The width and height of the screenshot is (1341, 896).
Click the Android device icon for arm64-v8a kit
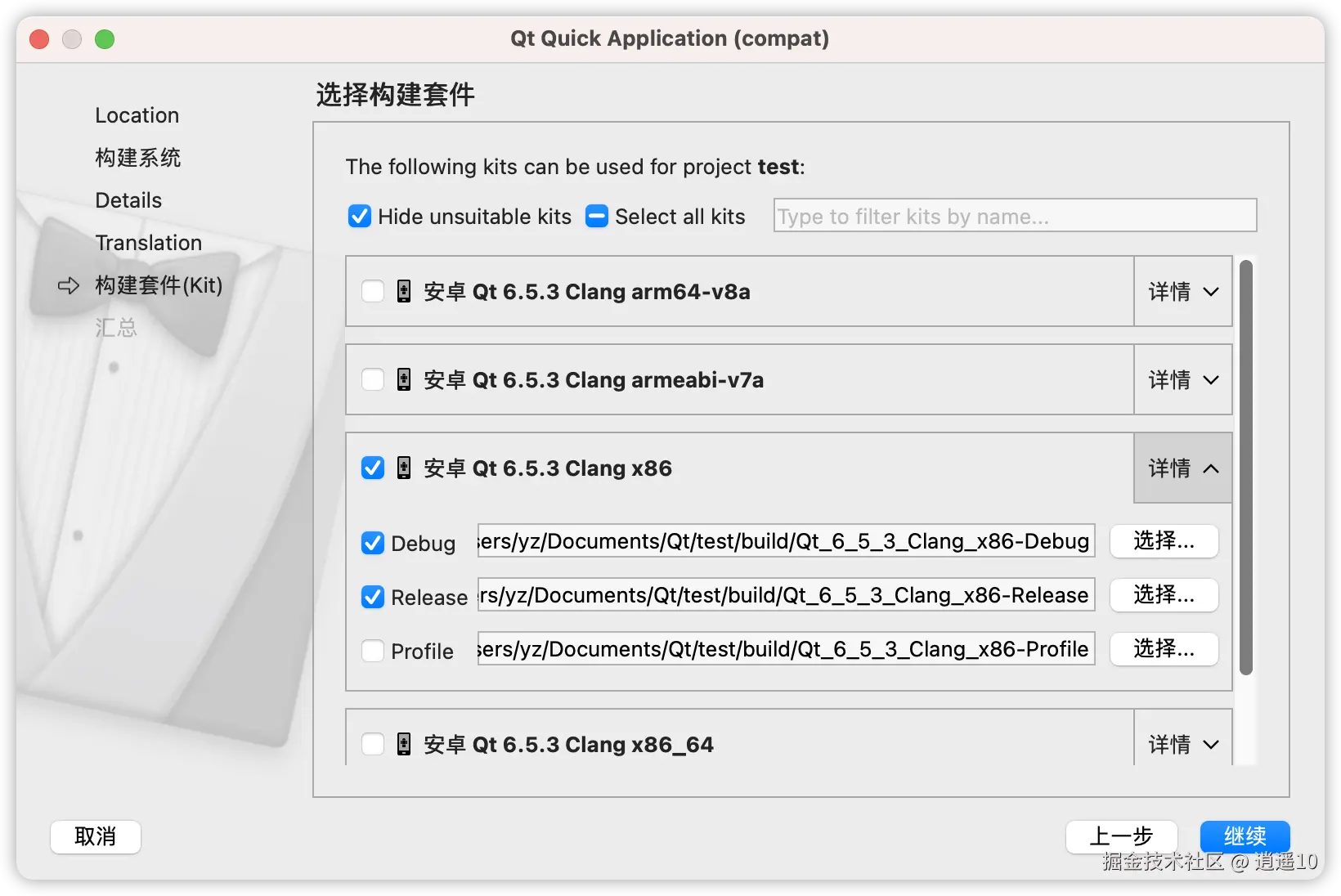[404, 292]
